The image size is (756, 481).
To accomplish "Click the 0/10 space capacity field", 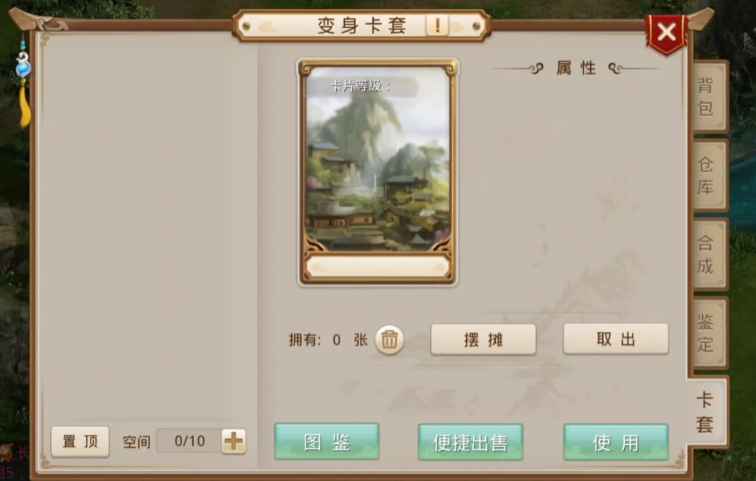I will (189, 441).
